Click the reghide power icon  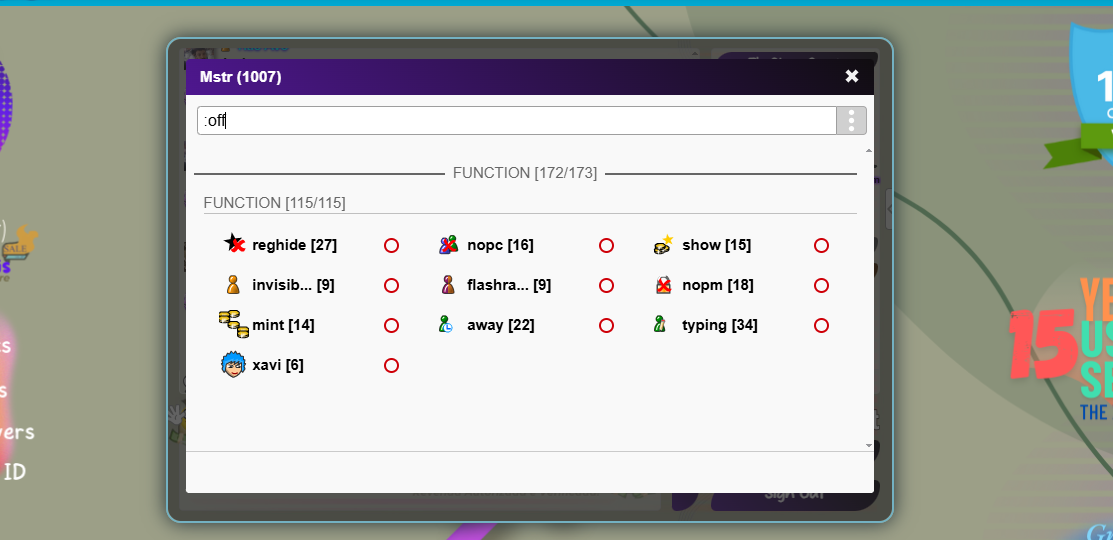point(234,244)
